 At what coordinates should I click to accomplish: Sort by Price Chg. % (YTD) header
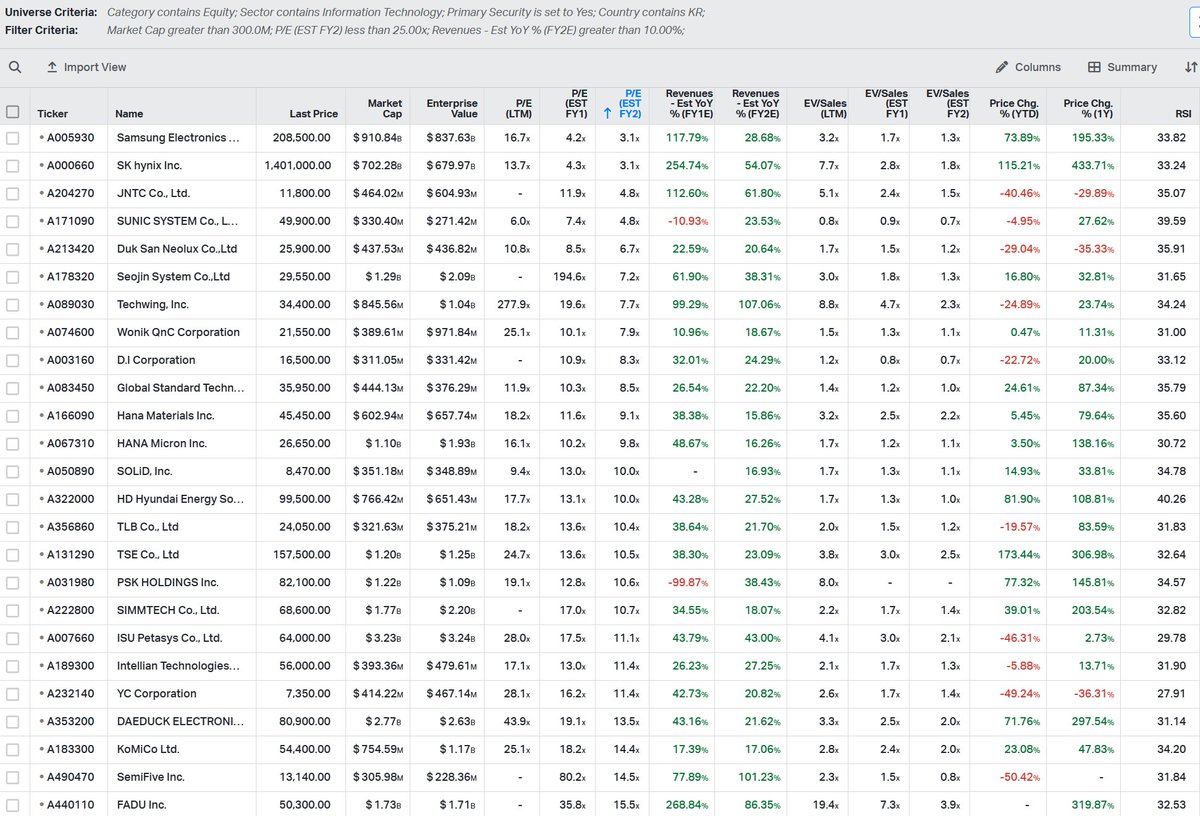(x=1014, y=108)
